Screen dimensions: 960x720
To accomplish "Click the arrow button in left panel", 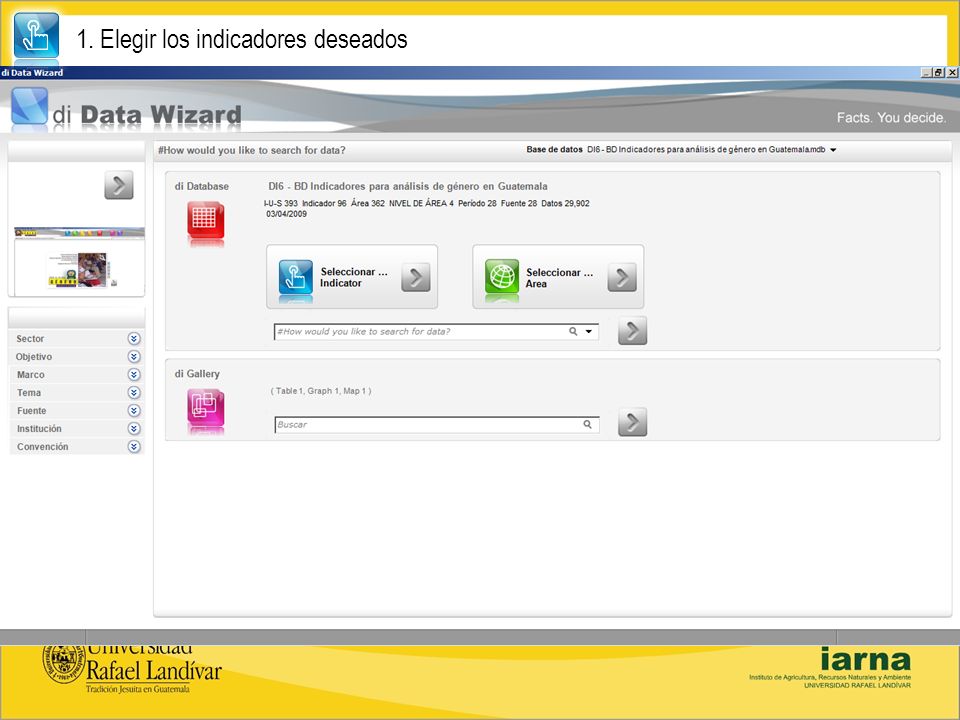I will coord(119,185).
